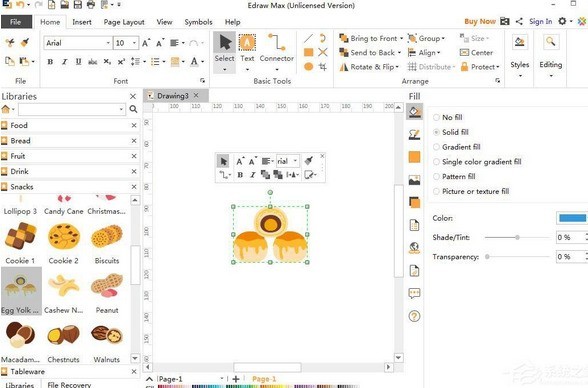Apply subscript formatting
The height and width of the screenshot is (388, 588).
pyautogui.click(x=107, y=62)
